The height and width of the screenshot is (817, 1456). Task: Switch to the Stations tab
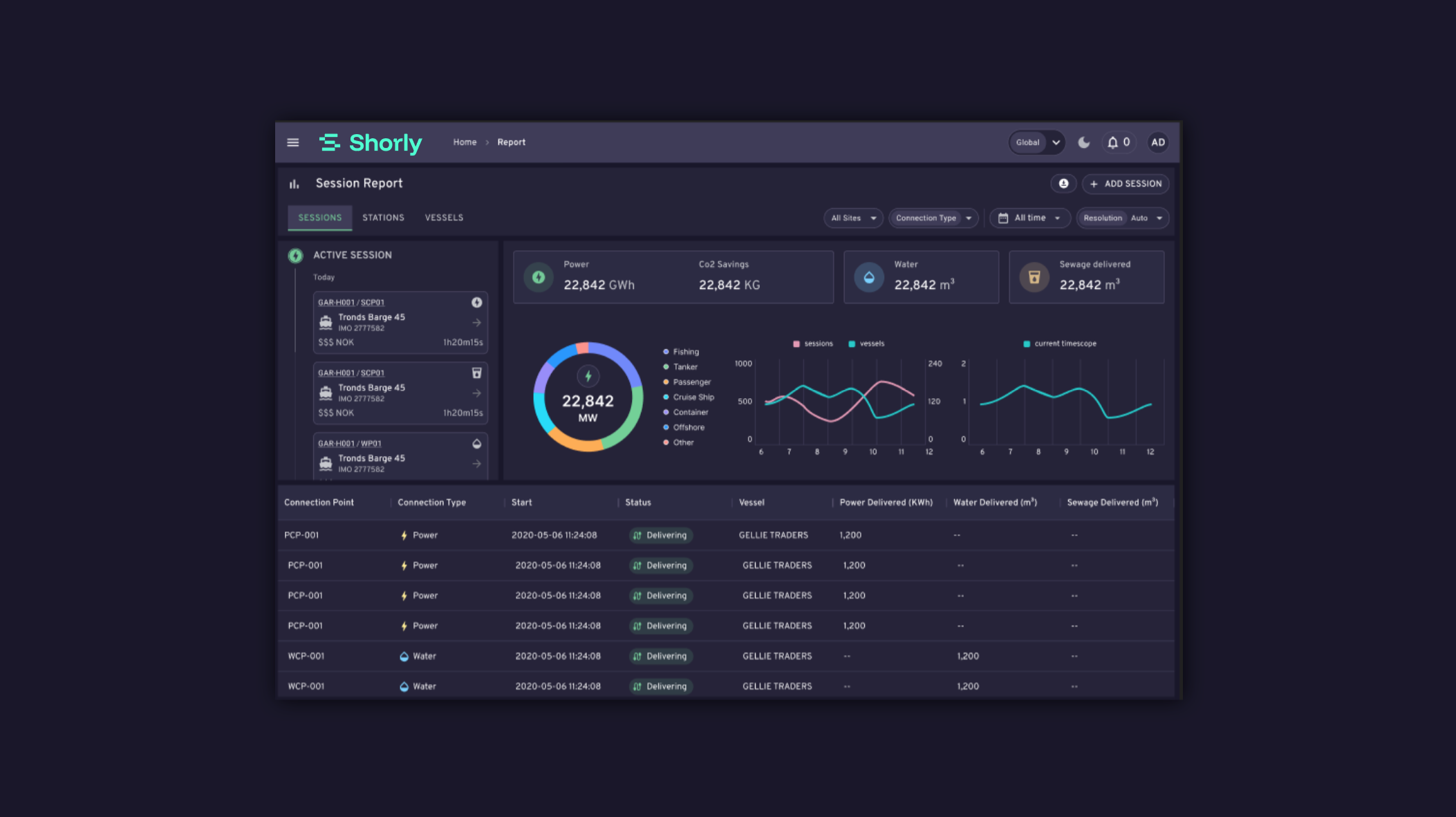[383, 218]
